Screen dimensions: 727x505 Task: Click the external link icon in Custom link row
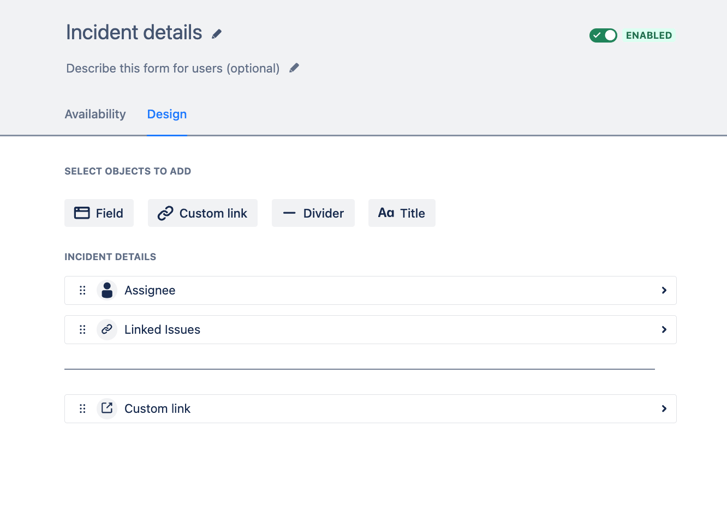point(107,409)
